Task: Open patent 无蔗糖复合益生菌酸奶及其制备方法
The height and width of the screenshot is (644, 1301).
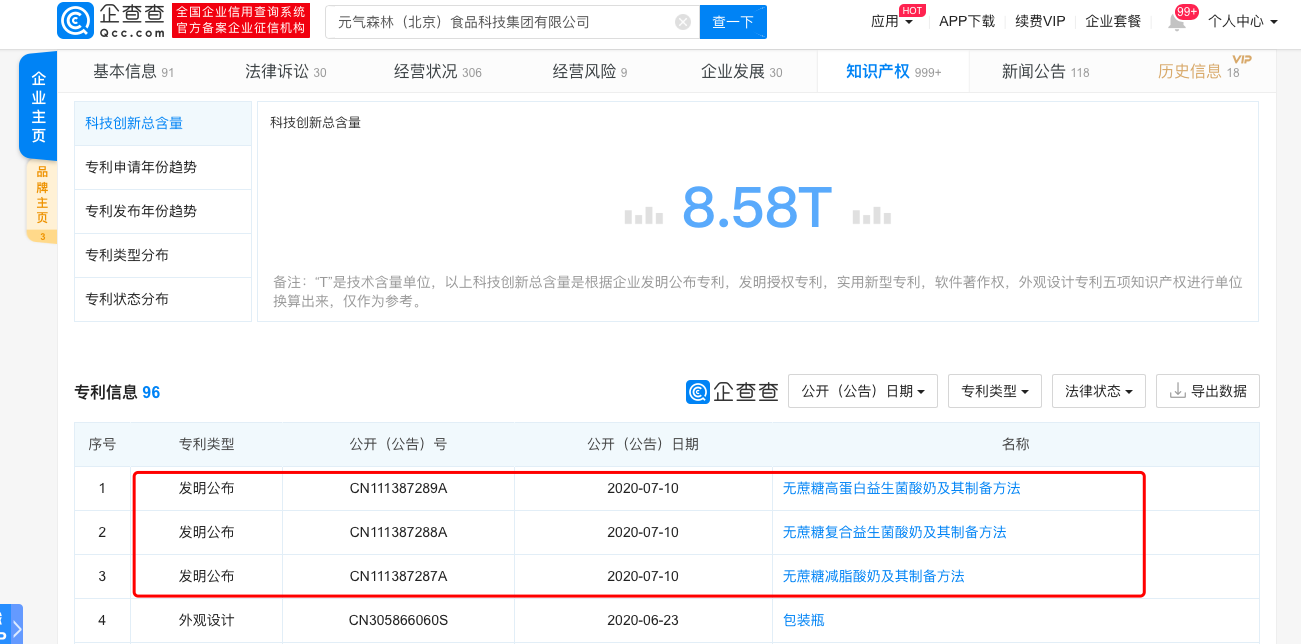Action: [894, 533]
